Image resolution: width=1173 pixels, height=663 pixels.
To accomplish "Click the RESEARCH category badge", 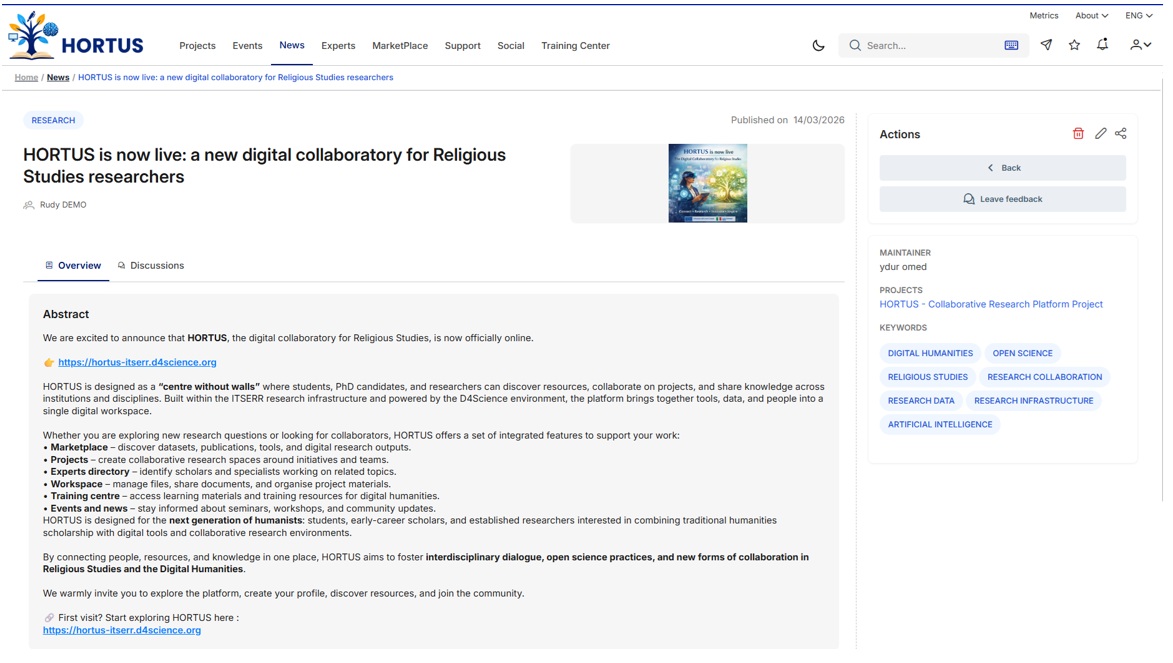I will pos(53,120).
